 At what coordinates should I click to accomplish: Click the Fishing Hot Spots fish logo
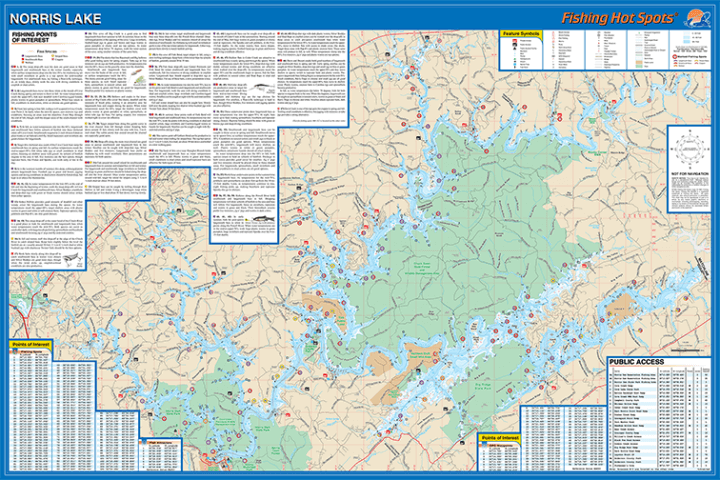(698, 18)
